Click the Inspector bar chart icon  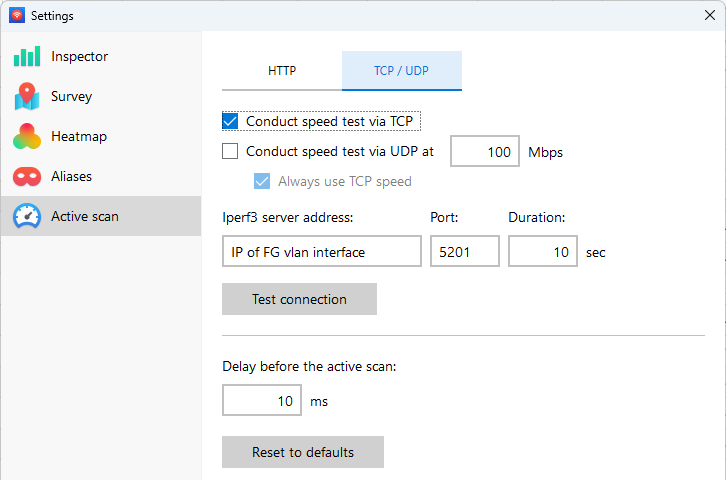click(x=27, y=56)
